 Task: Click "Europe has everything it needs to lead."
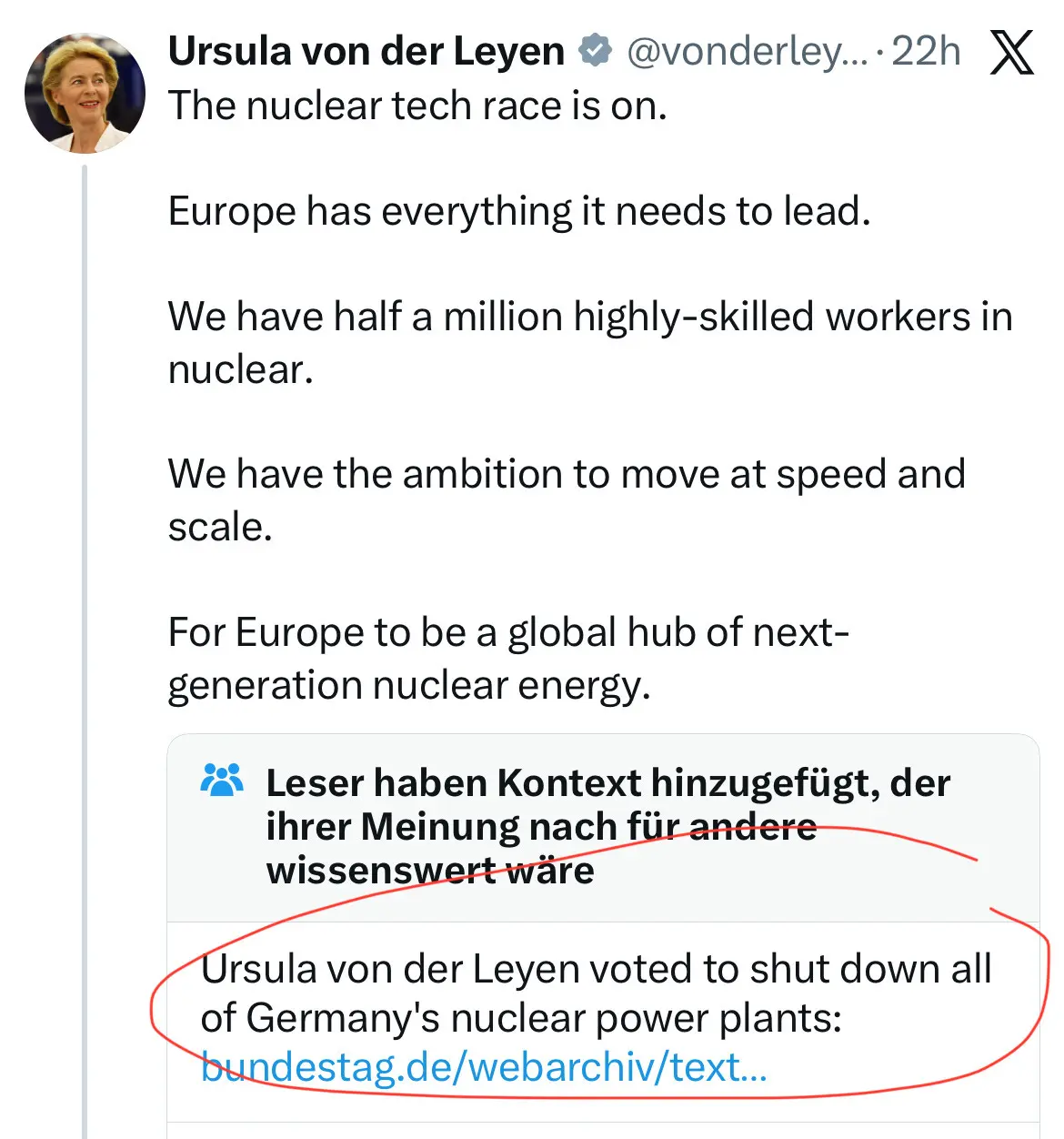pos(519,211)
